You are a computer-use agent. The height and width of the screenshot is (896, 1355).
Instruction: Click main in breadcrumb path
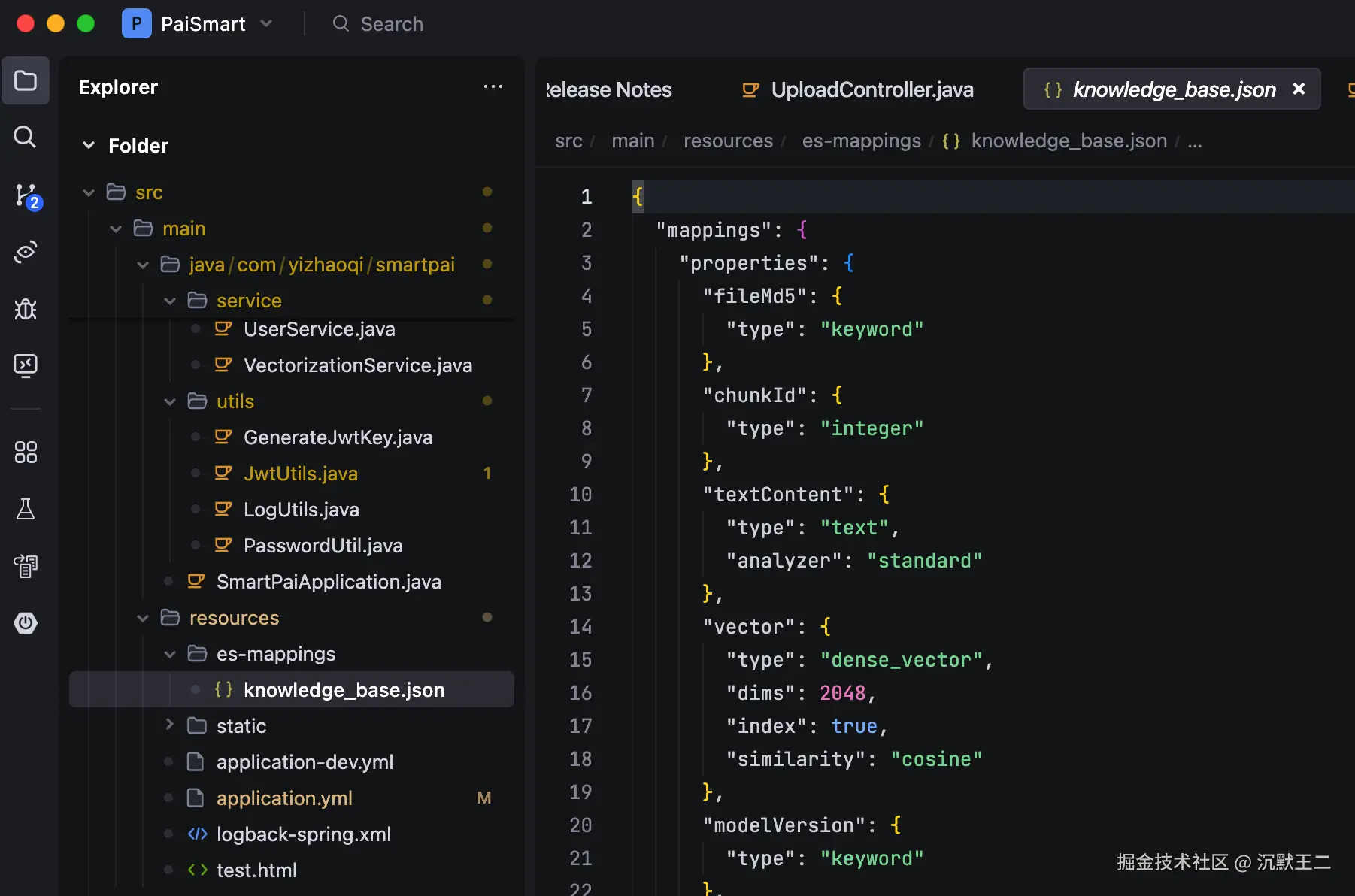(x=633, y=141)
